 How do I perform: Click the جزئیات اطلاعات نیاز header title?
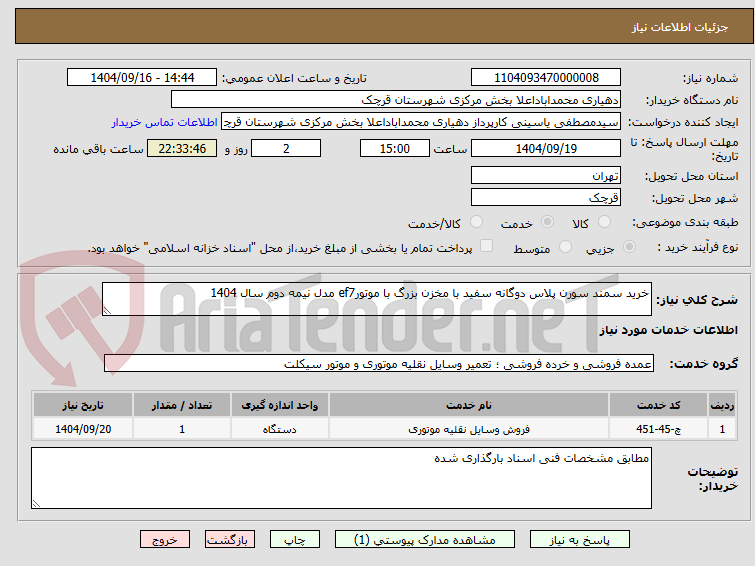680,27
